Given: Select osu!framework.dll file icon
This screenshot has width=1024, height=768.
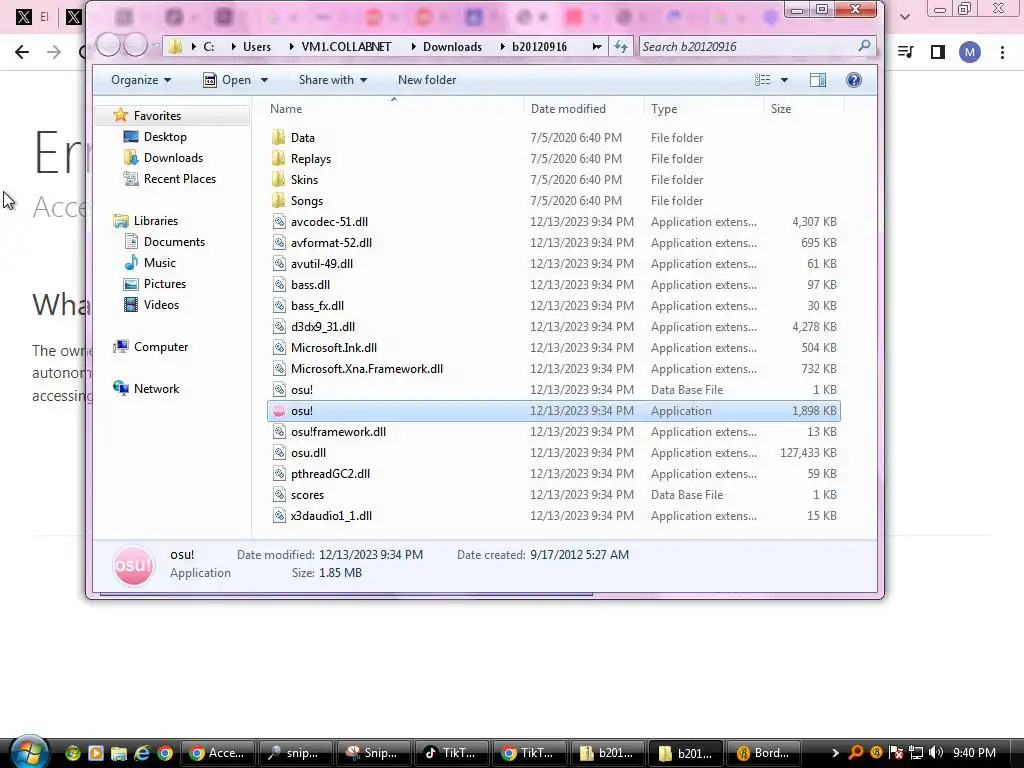Looking at the screenshot, I should [x=279, y=432].
